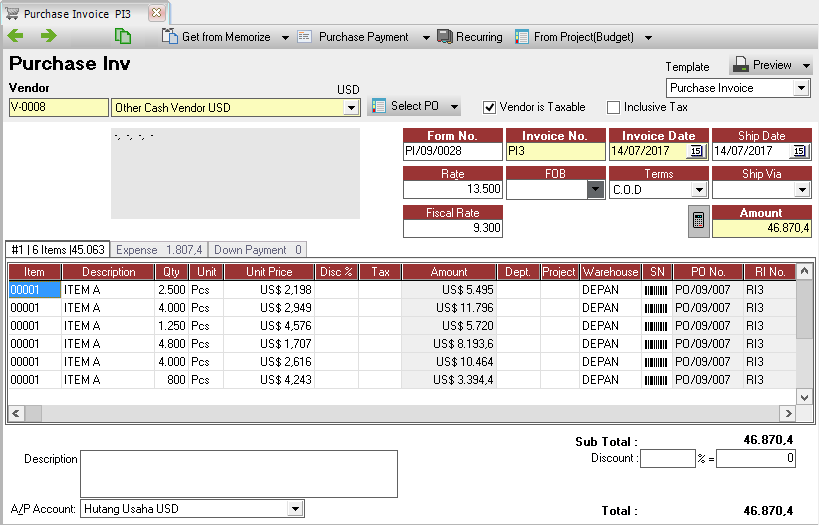Switch to Down Payment tab
The height and width of the screenshot is (525, 819).
pos(258,250)
